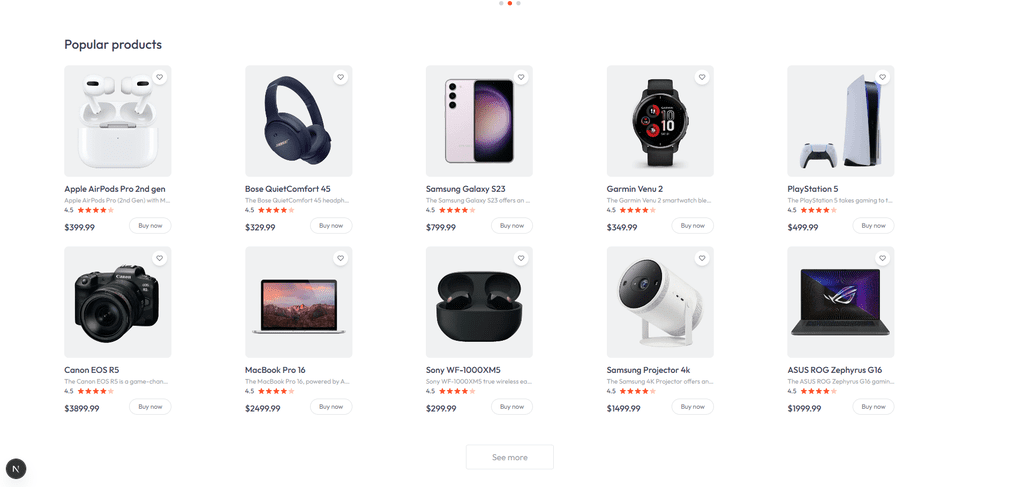The image size is (1024, 487).
Task: Toggle favorite heart on Samsung Projector 4k
Action: pyautogui.click(x=702, y=259)
